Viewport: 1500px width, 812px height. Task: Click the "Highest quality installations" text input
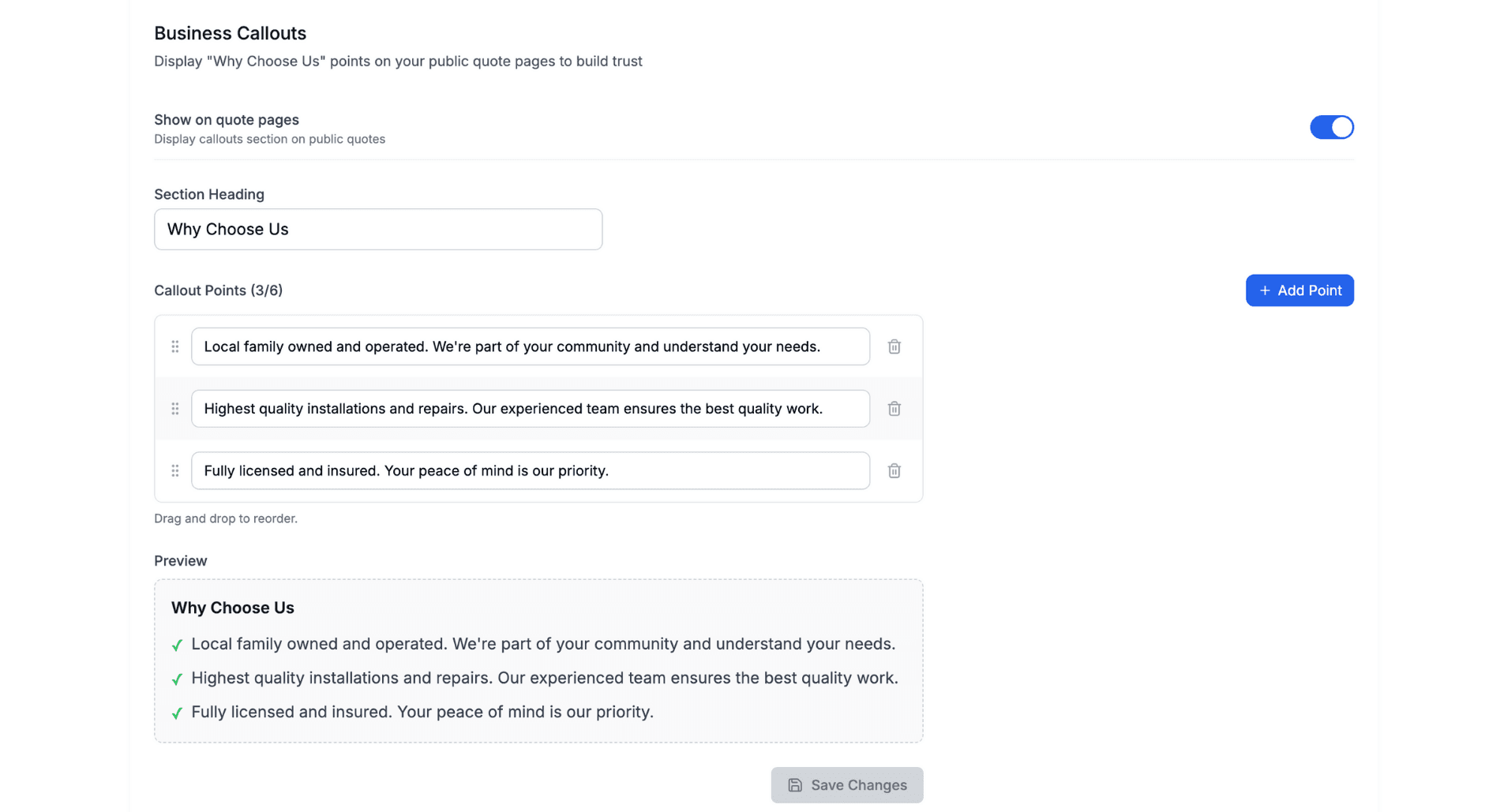pyautogui.click(x=530, y=409)
